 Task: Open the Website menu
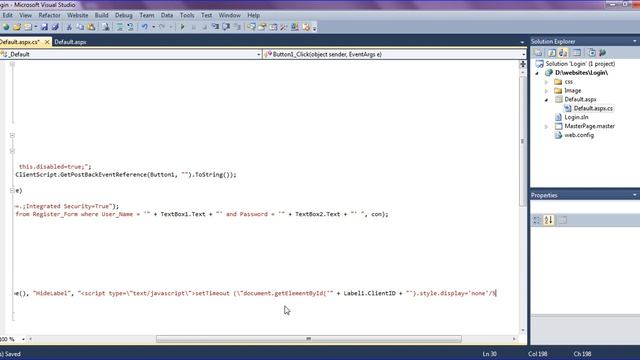[78, 15]
